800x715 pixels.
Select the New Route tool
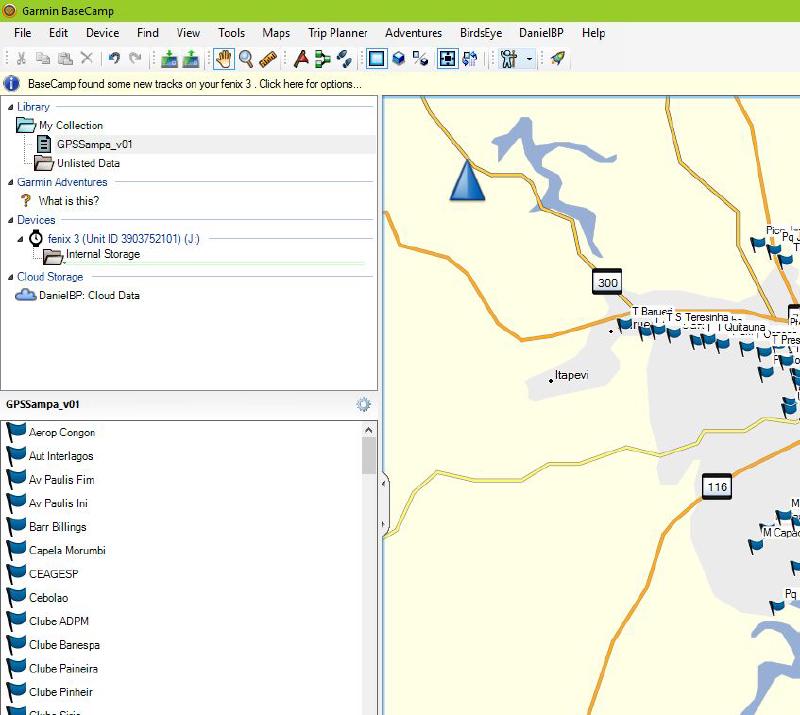322,59
